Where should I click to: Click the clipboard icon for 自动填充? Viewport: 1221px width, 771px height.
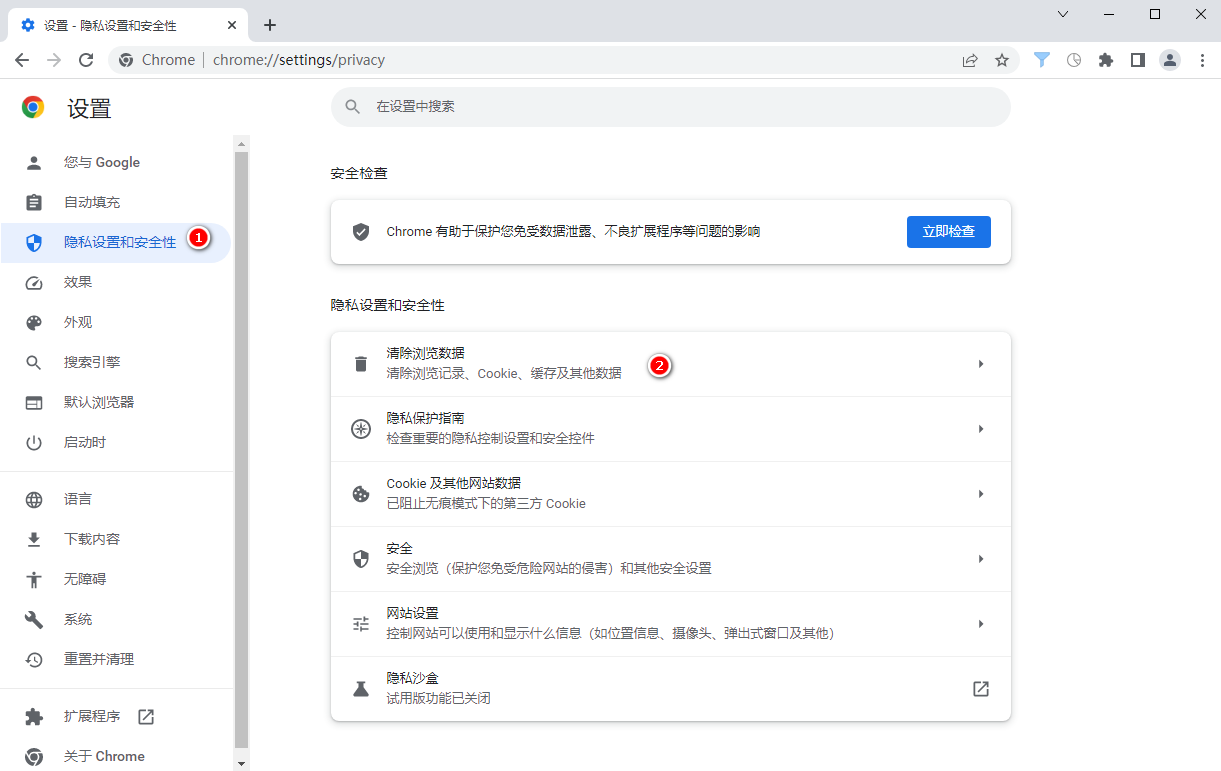[x=34, y=202]
